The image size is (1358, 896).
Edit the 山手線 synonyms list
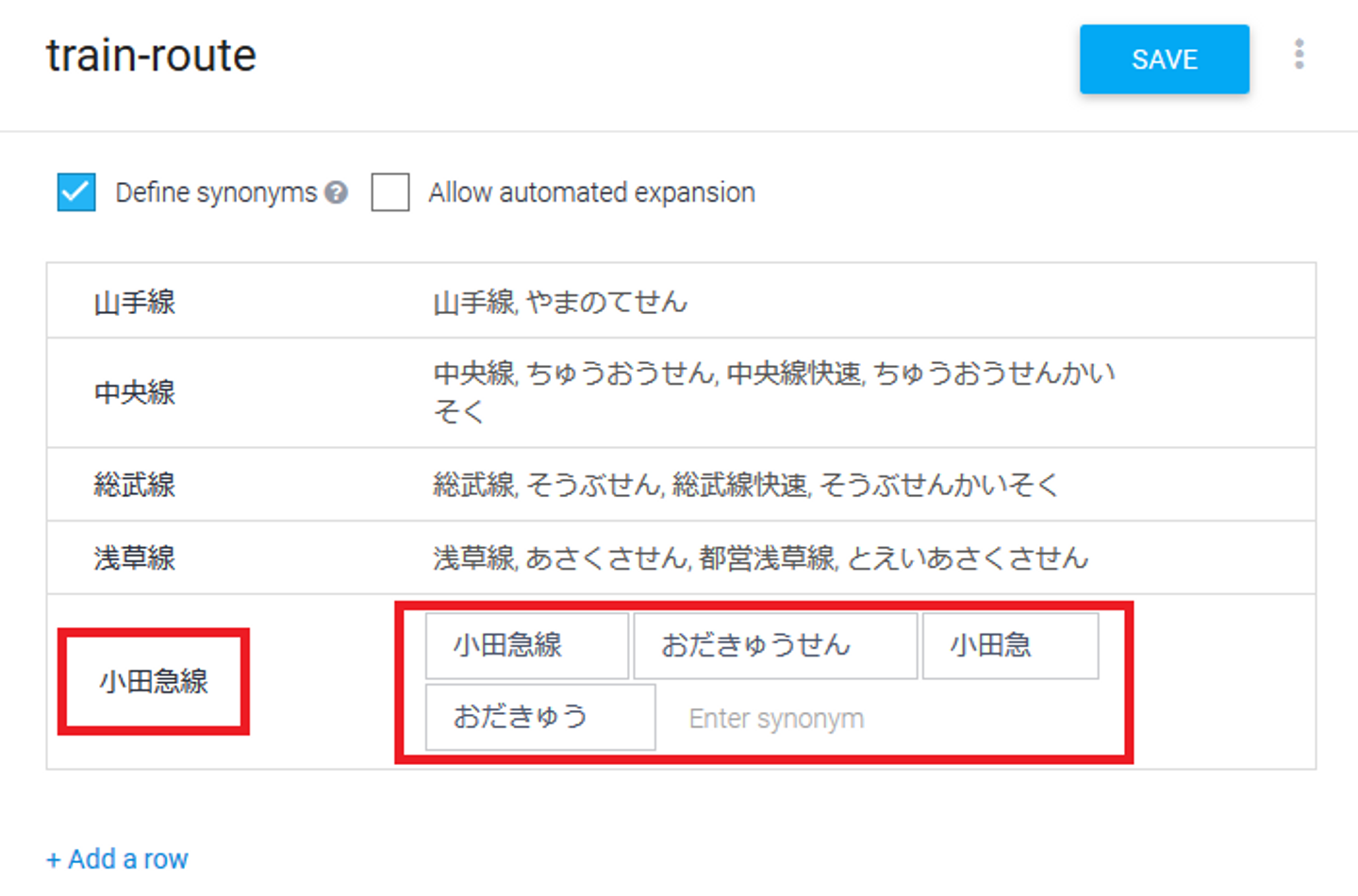click(x=560, y=303)
